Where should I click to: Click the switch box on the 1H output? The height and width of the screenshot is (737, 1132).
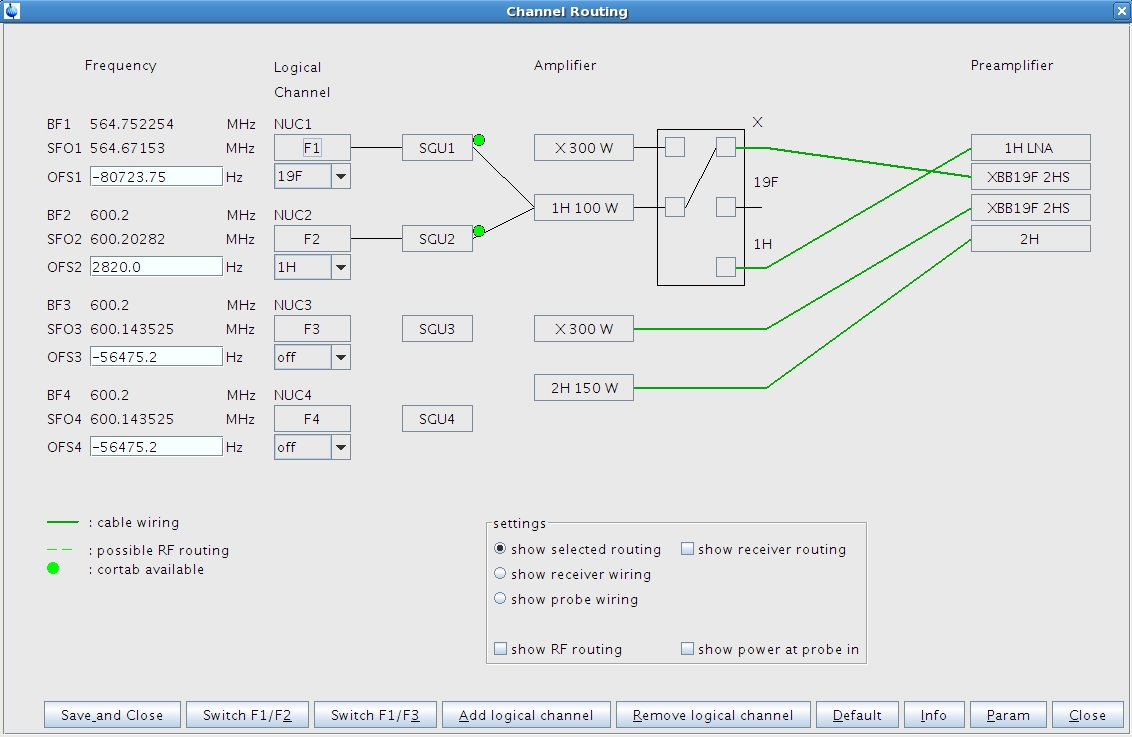coord(726,267)
